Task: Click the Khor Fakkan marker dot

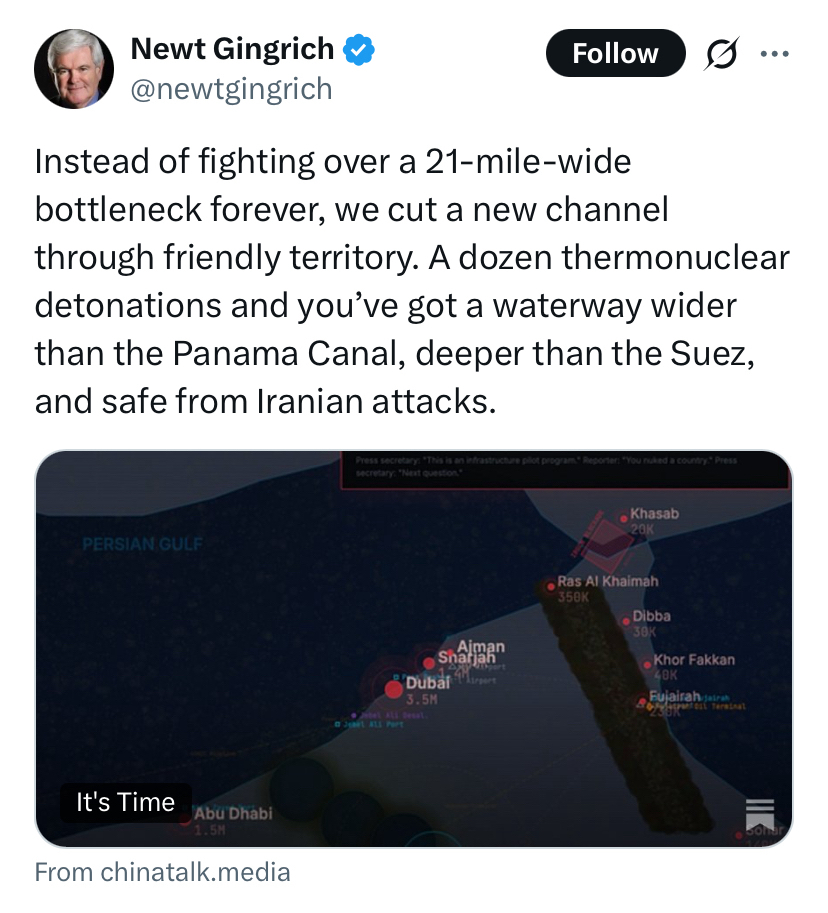Action: pyautogui.click(x=647, y=664)
